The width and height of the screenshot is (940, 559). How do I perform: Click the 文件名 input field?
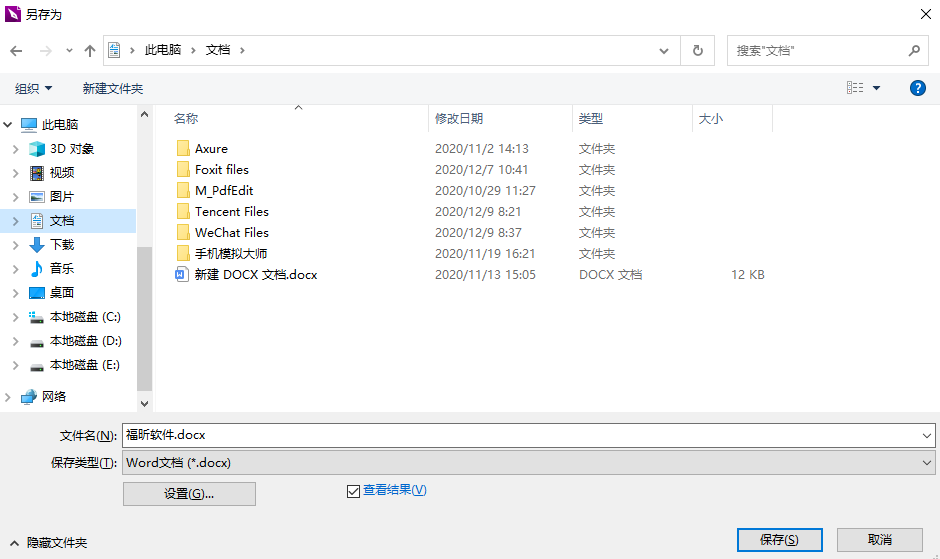click(x=520, y=435)
